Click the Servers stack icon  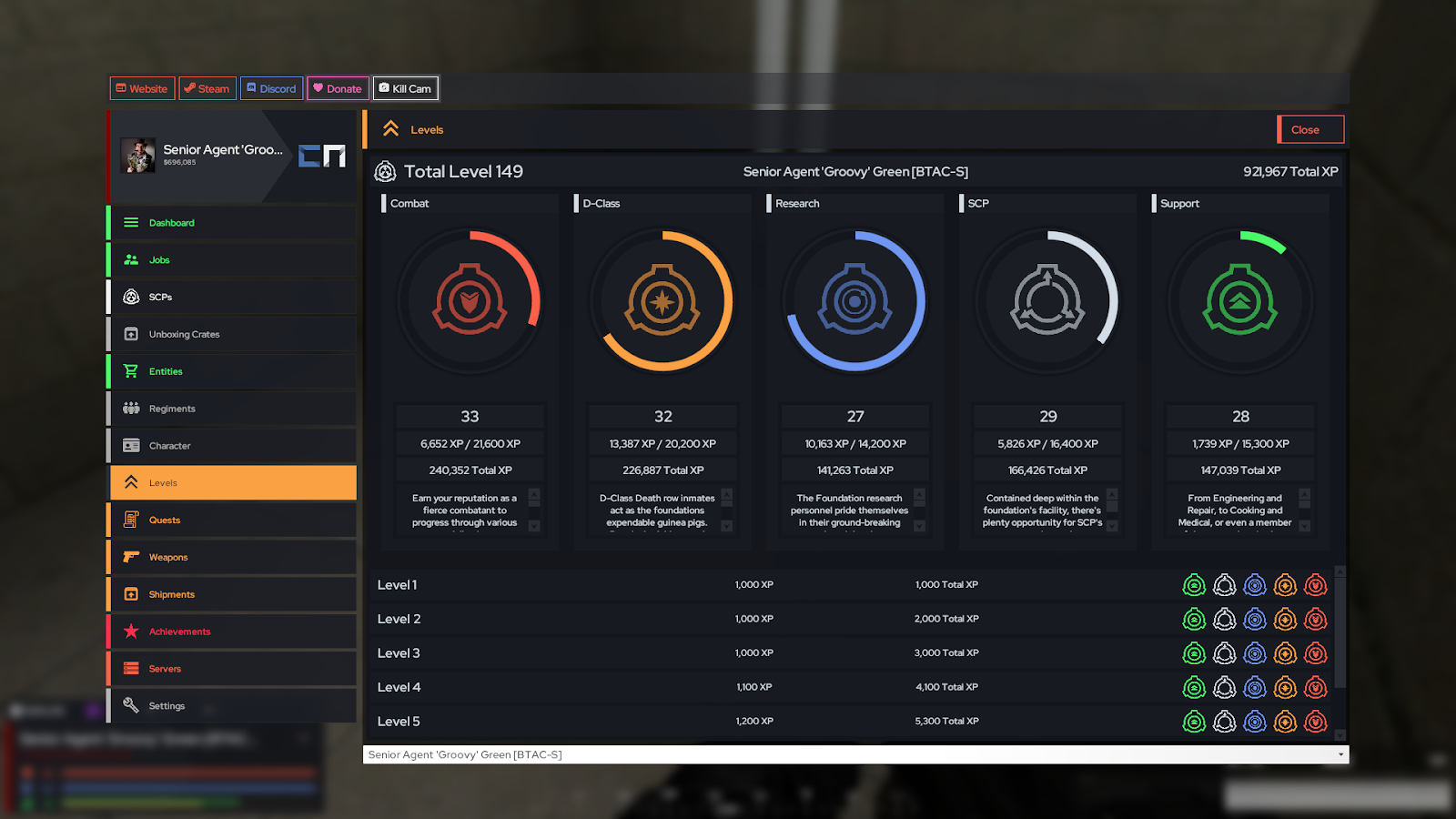(131, 669)
